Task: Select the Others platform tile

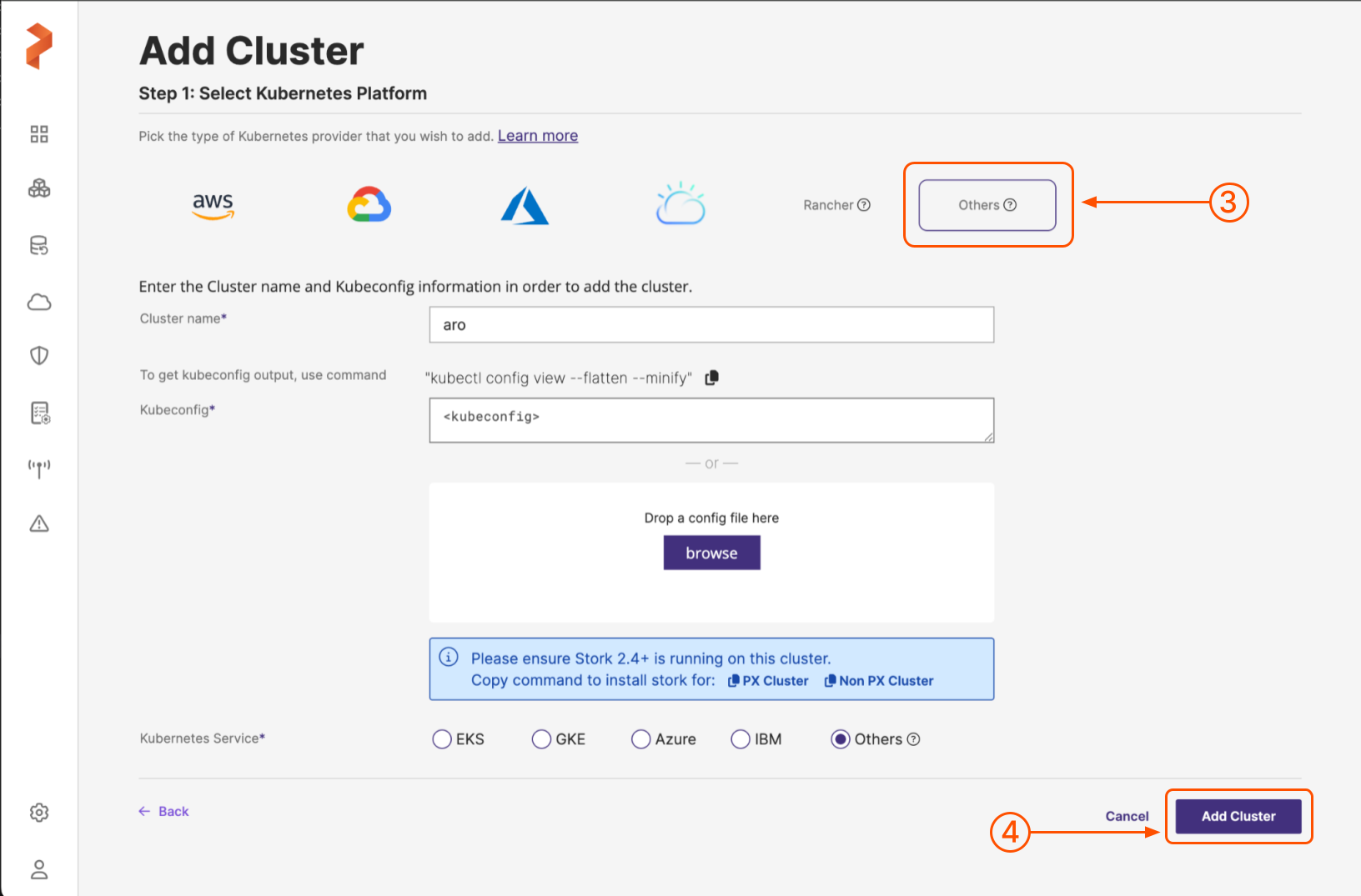Action: pos(987,205)
